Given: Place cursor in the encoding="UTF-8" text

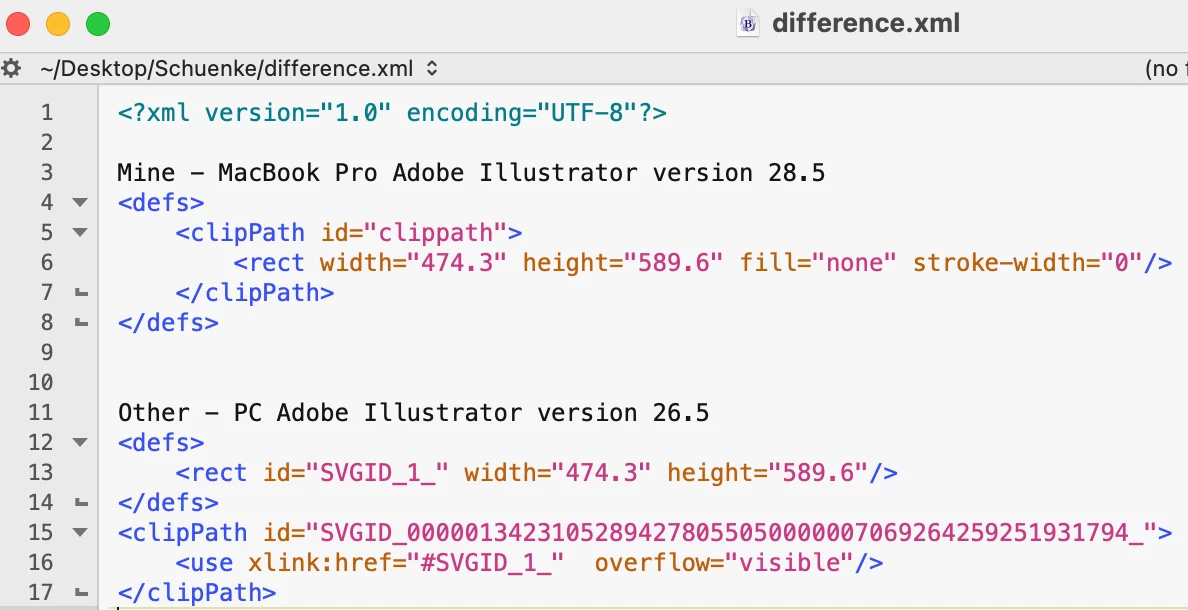Looking at the screenshot, I should coord(522,113).
